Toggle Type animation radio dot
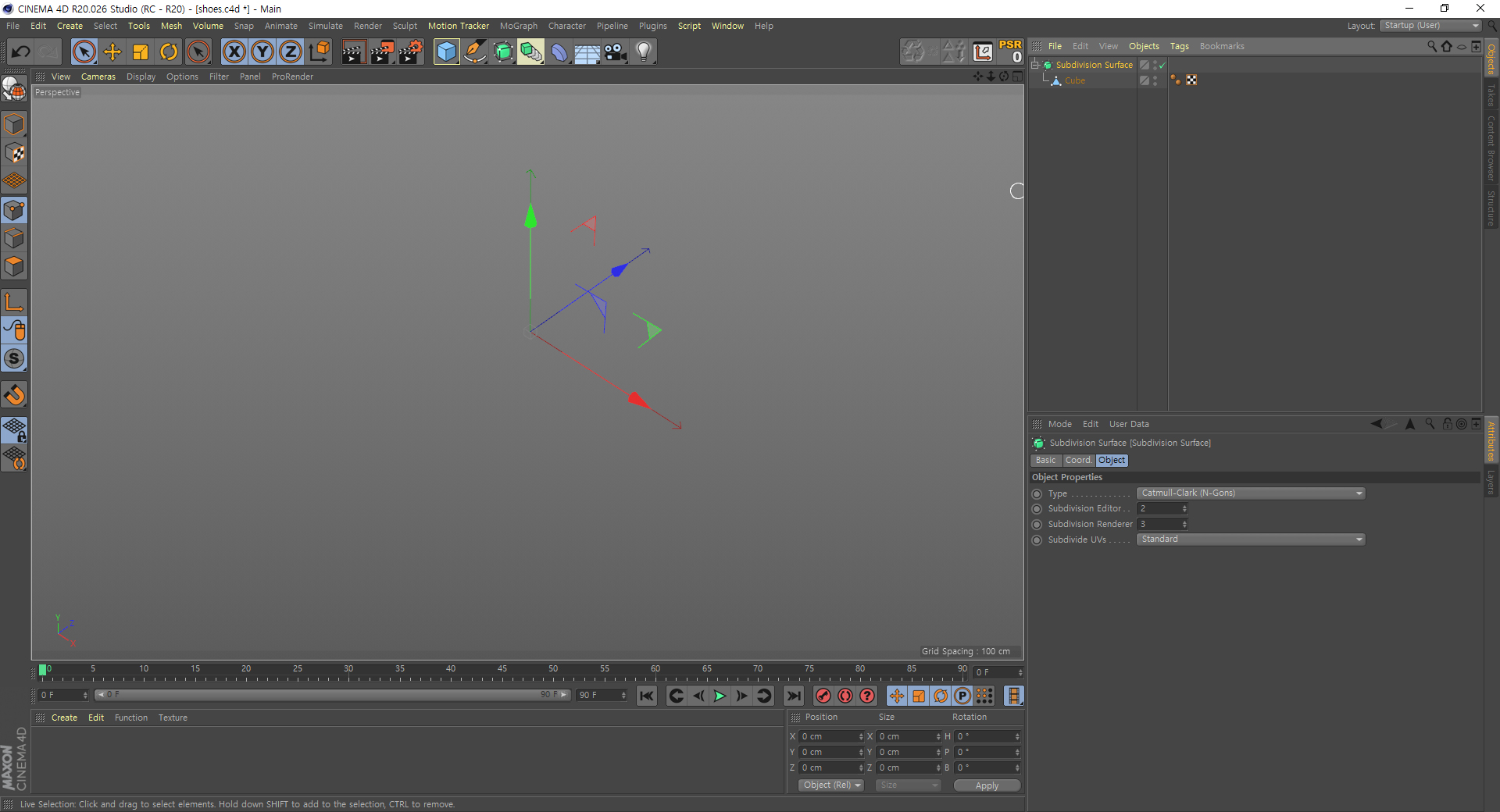 1037,494
